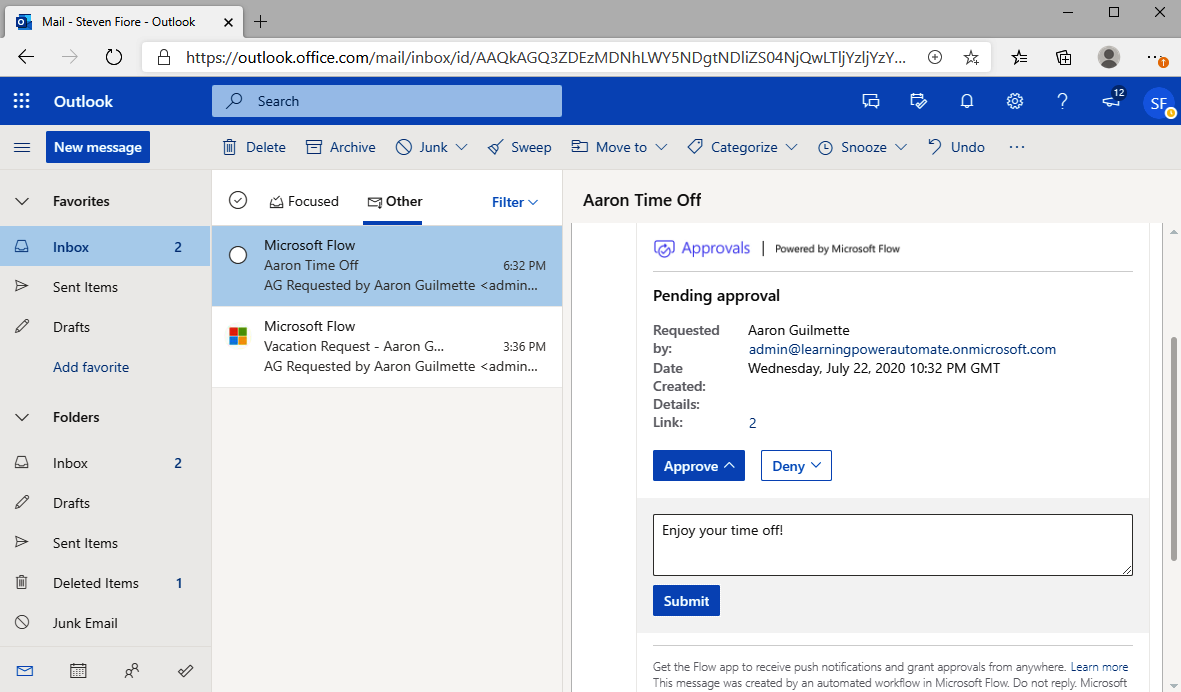Close the Mail - Steven Fiore tab
This screenshot has height=692, width=1181.
(x=228, y=22)
